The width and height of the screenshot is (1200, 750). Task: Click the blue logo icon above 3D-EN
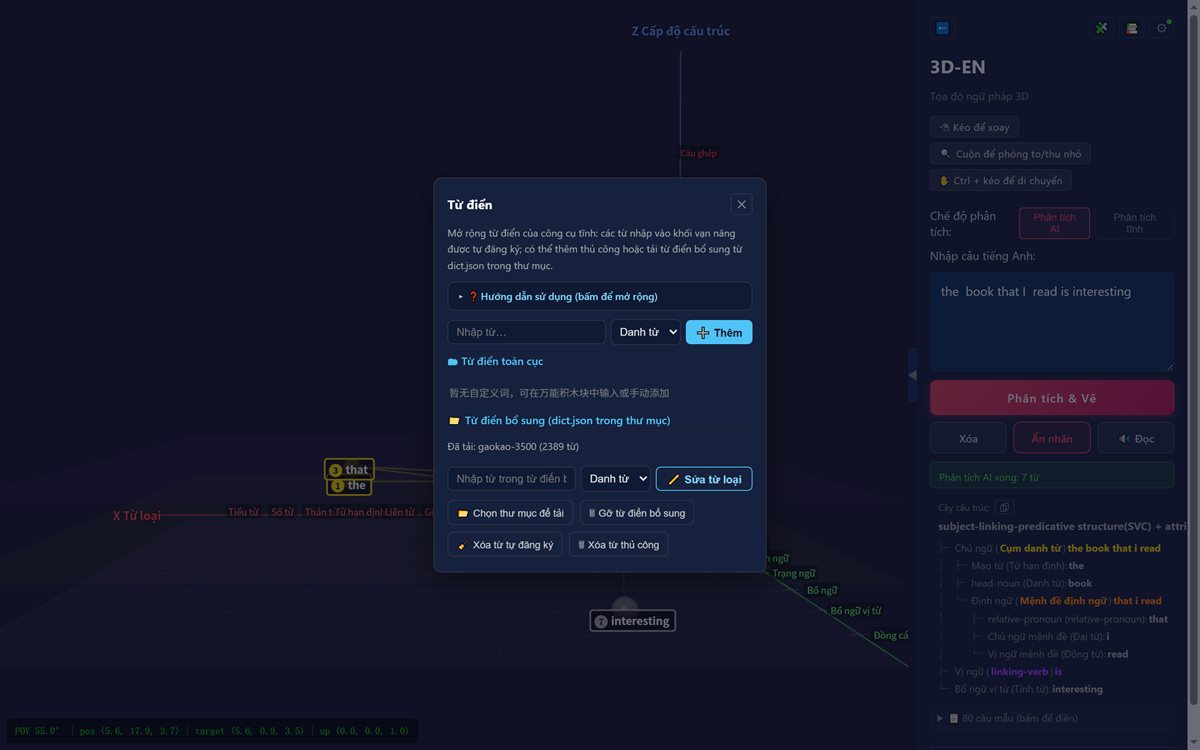tap(942, 28)
